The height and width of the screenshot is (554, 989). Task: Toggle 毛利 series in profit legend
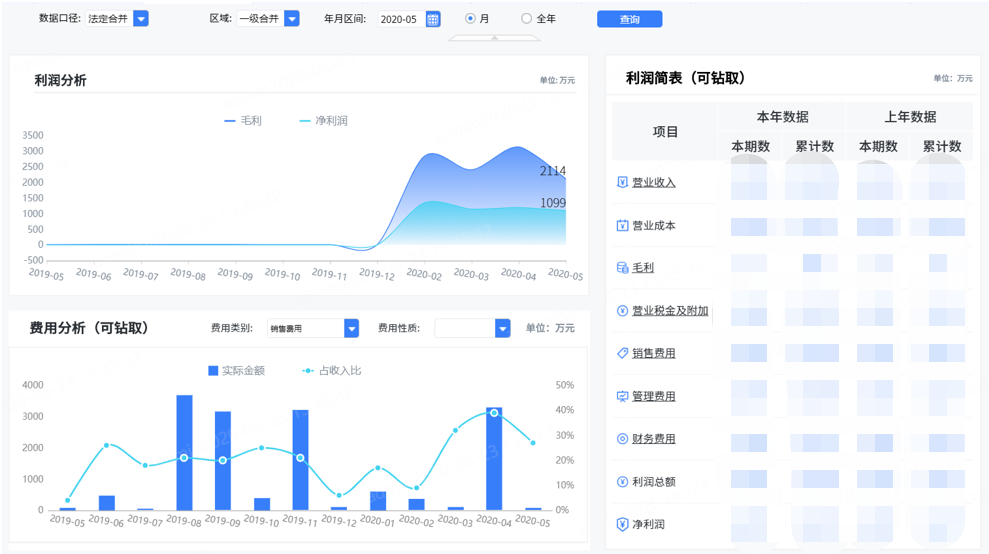click(243, 121)
